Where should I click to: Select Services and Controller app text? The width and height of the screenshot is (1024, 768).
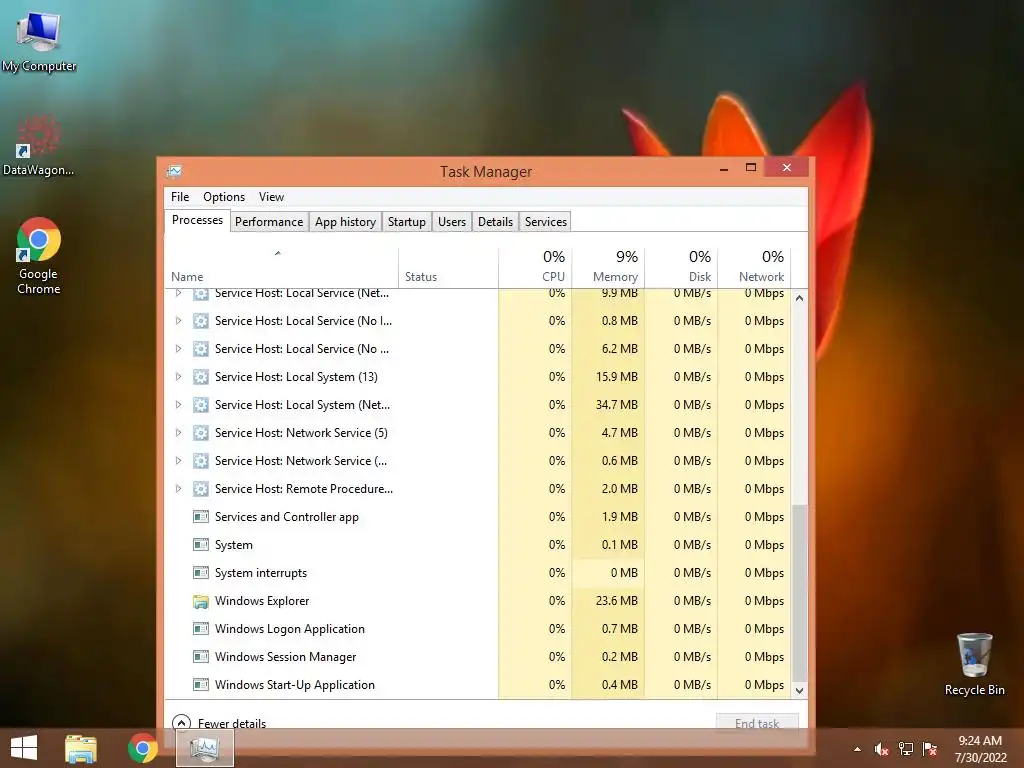(x=287, y=517)
